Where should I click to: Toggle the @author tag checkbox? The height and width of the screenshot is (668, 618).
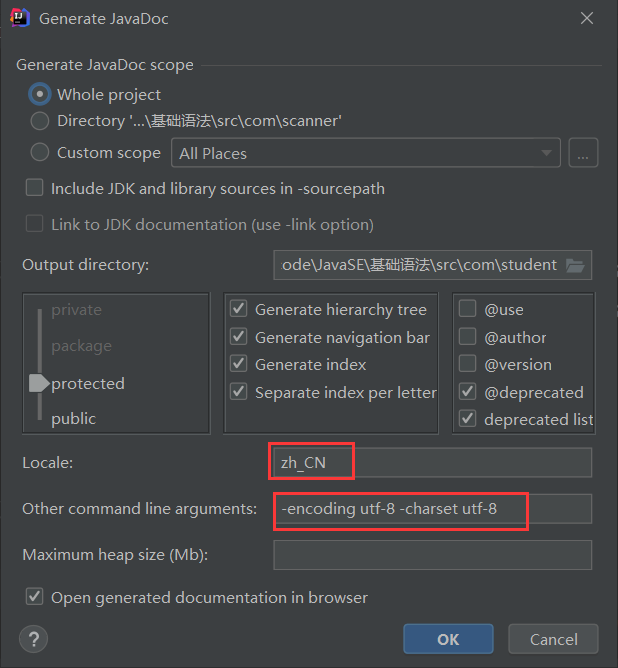coord(468,337)
